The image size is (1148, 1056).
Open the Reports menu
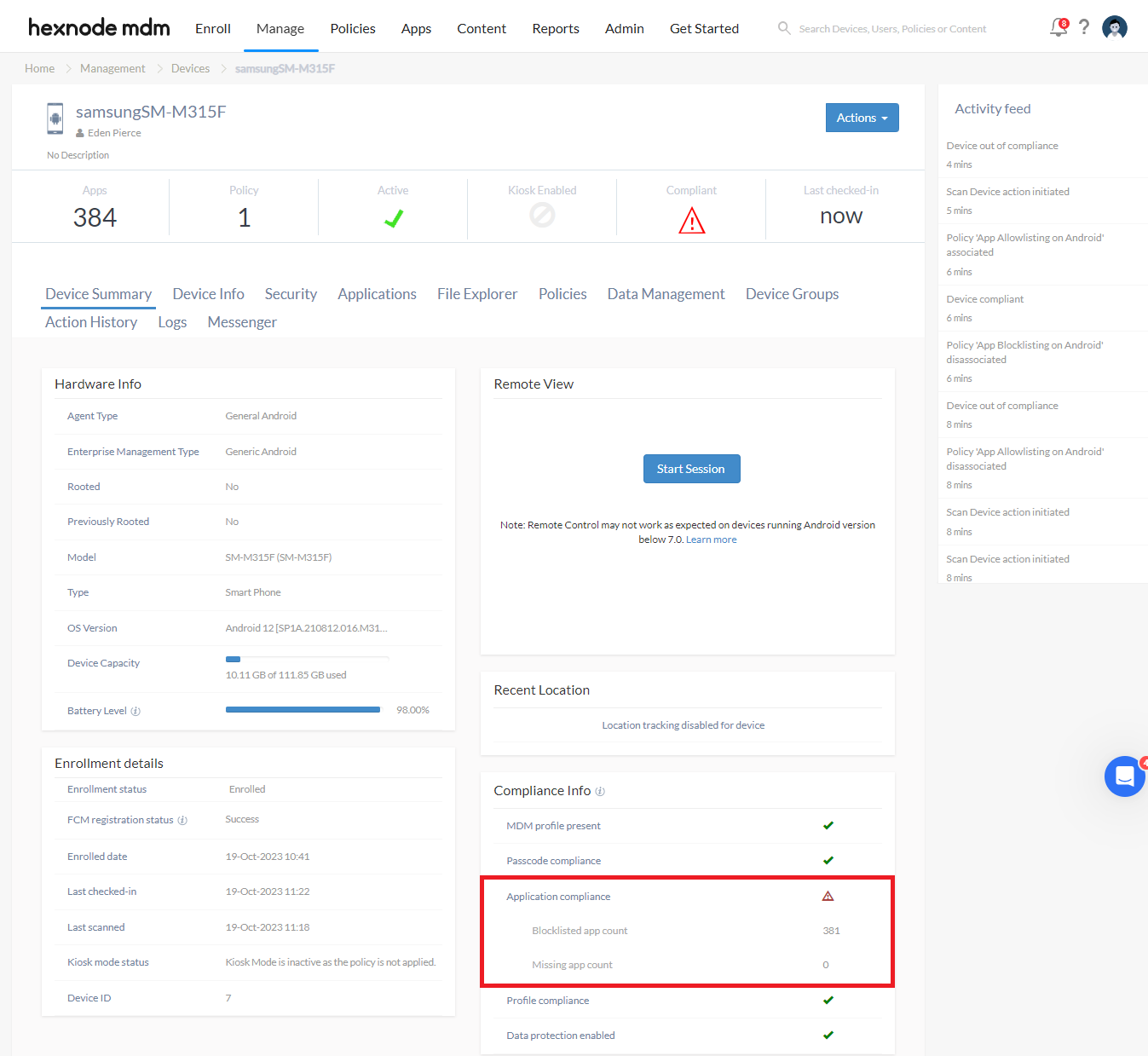coord(556,28)
